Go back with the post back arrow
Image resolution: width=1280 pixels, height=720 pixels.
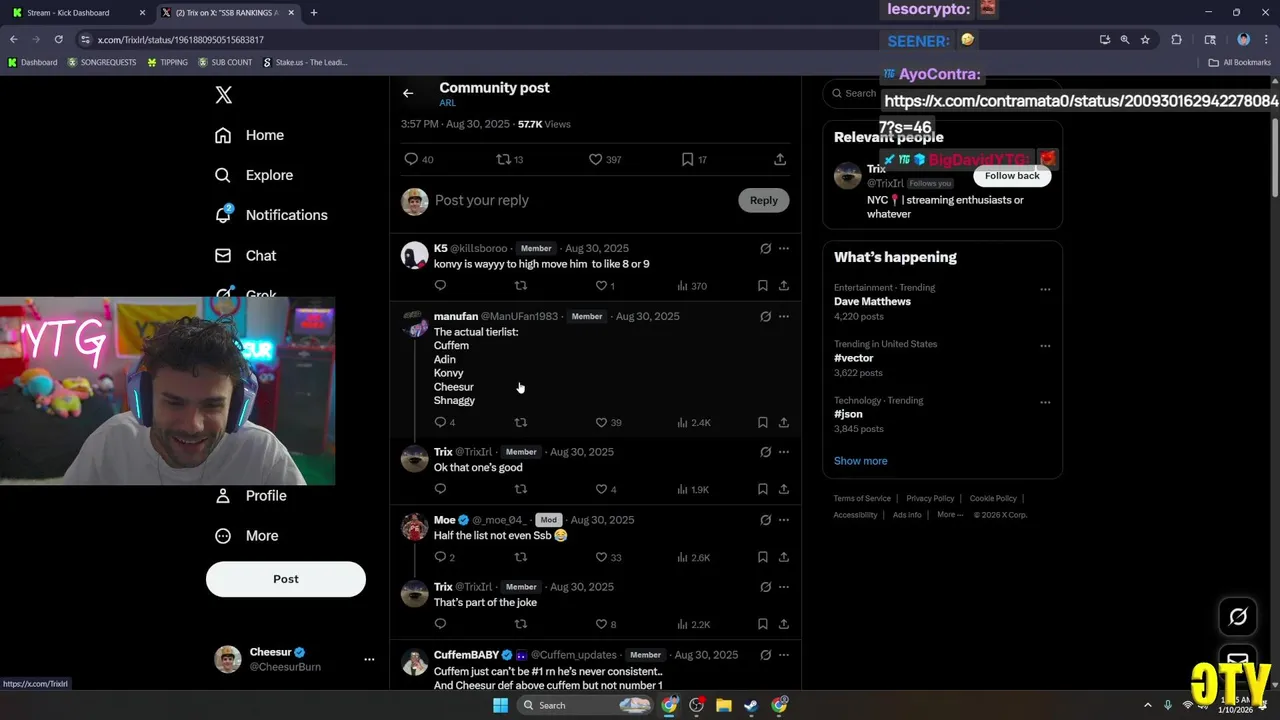pyautogui.click(x=408, y=93)
